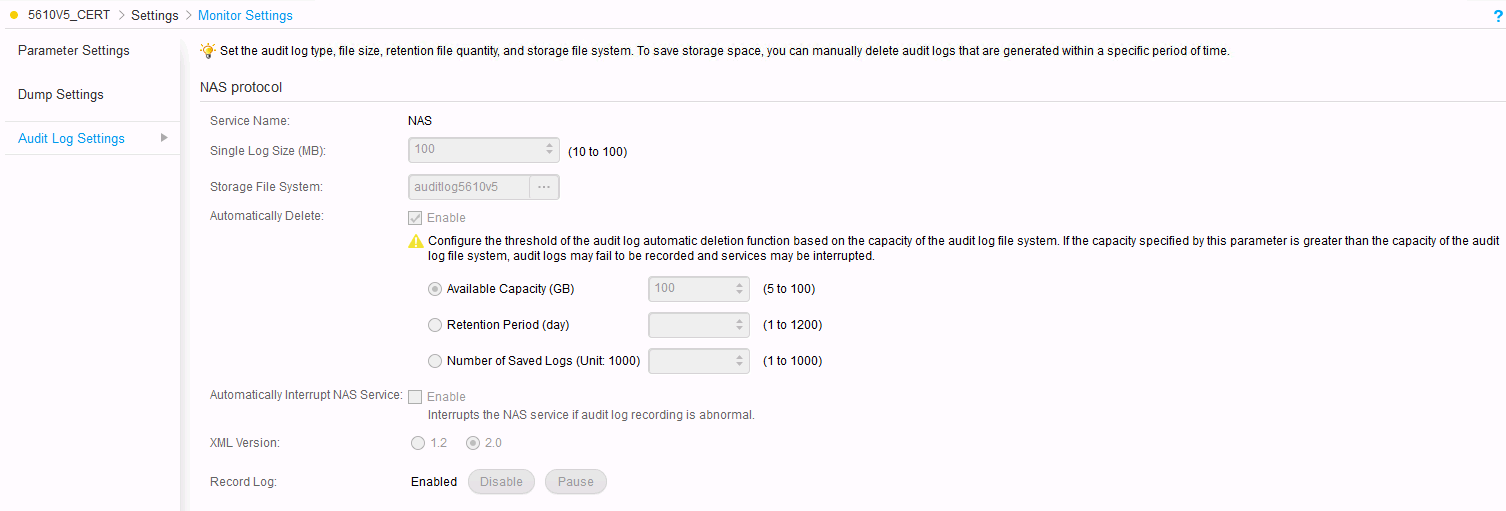
Task: Adjust the Available Capacity spinner arrows
Action: [740, 289]
